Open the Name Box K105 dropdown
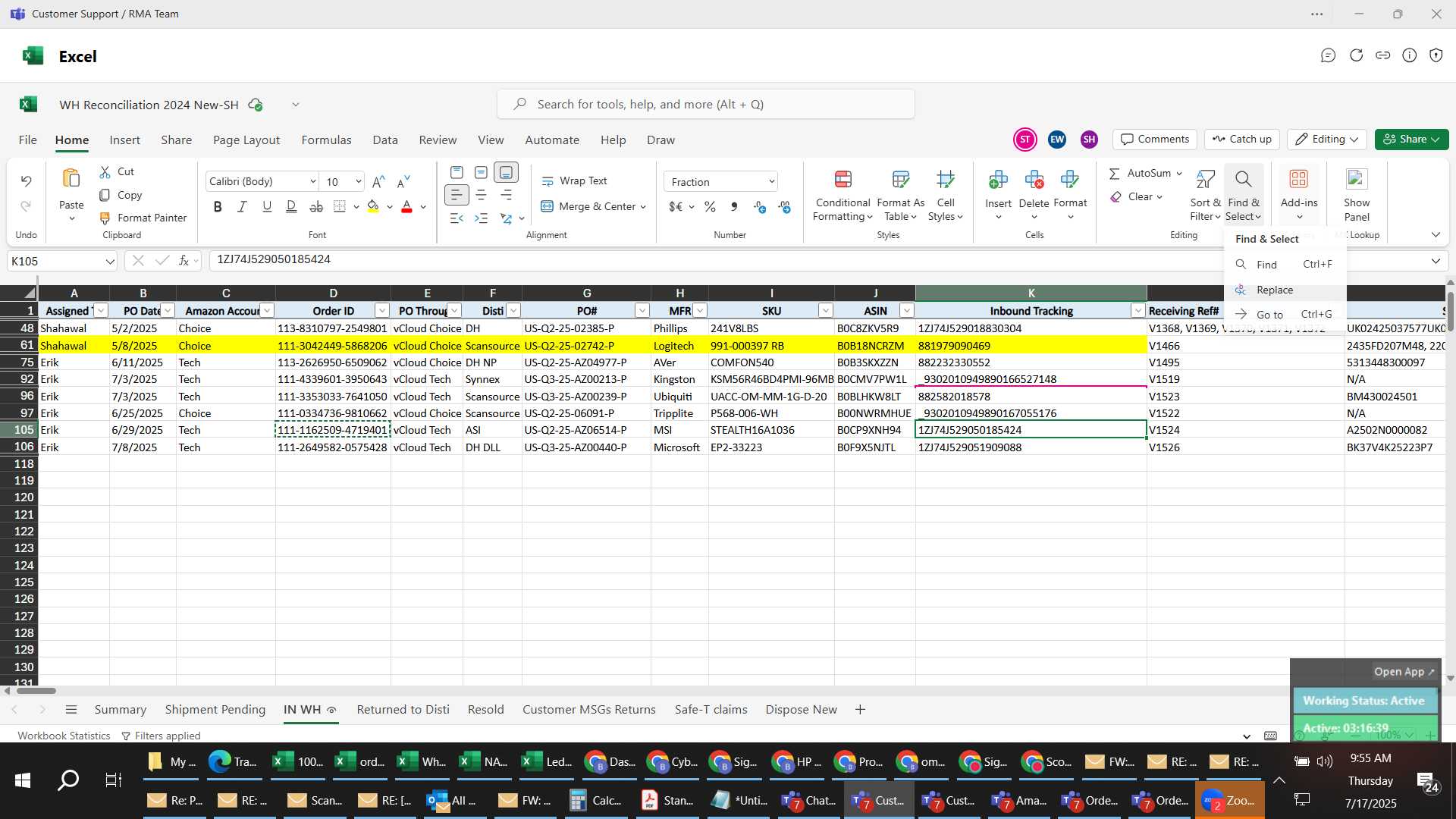Screen dimensions: 1456x819 pos(110,262)
